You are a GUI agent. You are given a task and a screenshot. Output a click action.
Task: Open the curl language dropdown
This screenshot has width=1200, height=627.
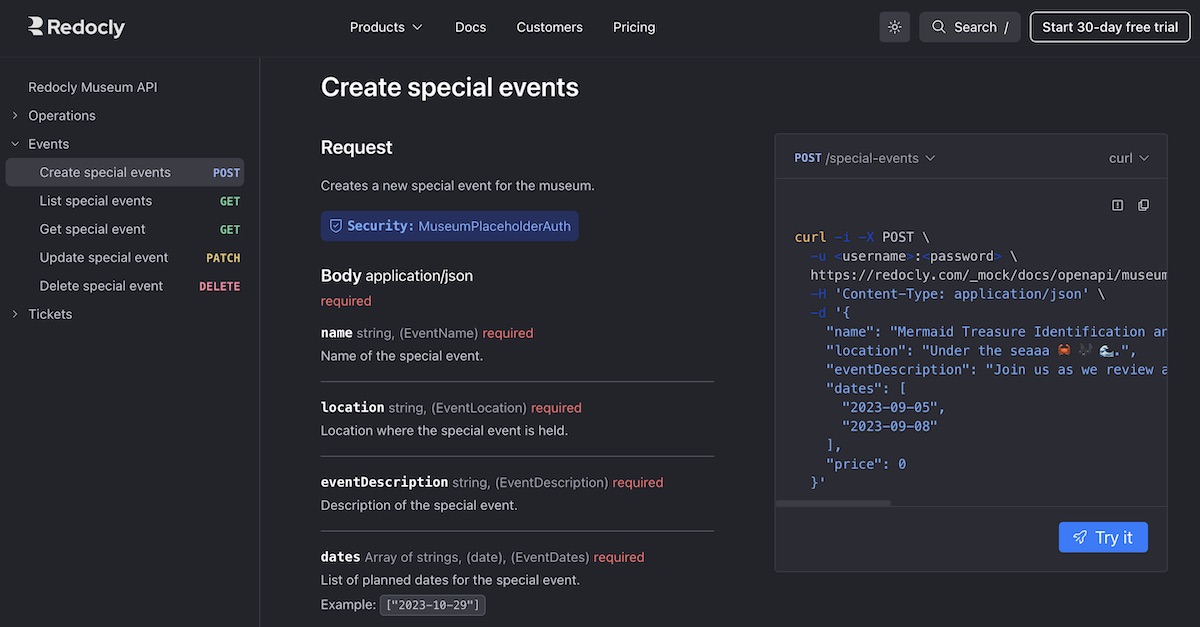coord(1129,158)
